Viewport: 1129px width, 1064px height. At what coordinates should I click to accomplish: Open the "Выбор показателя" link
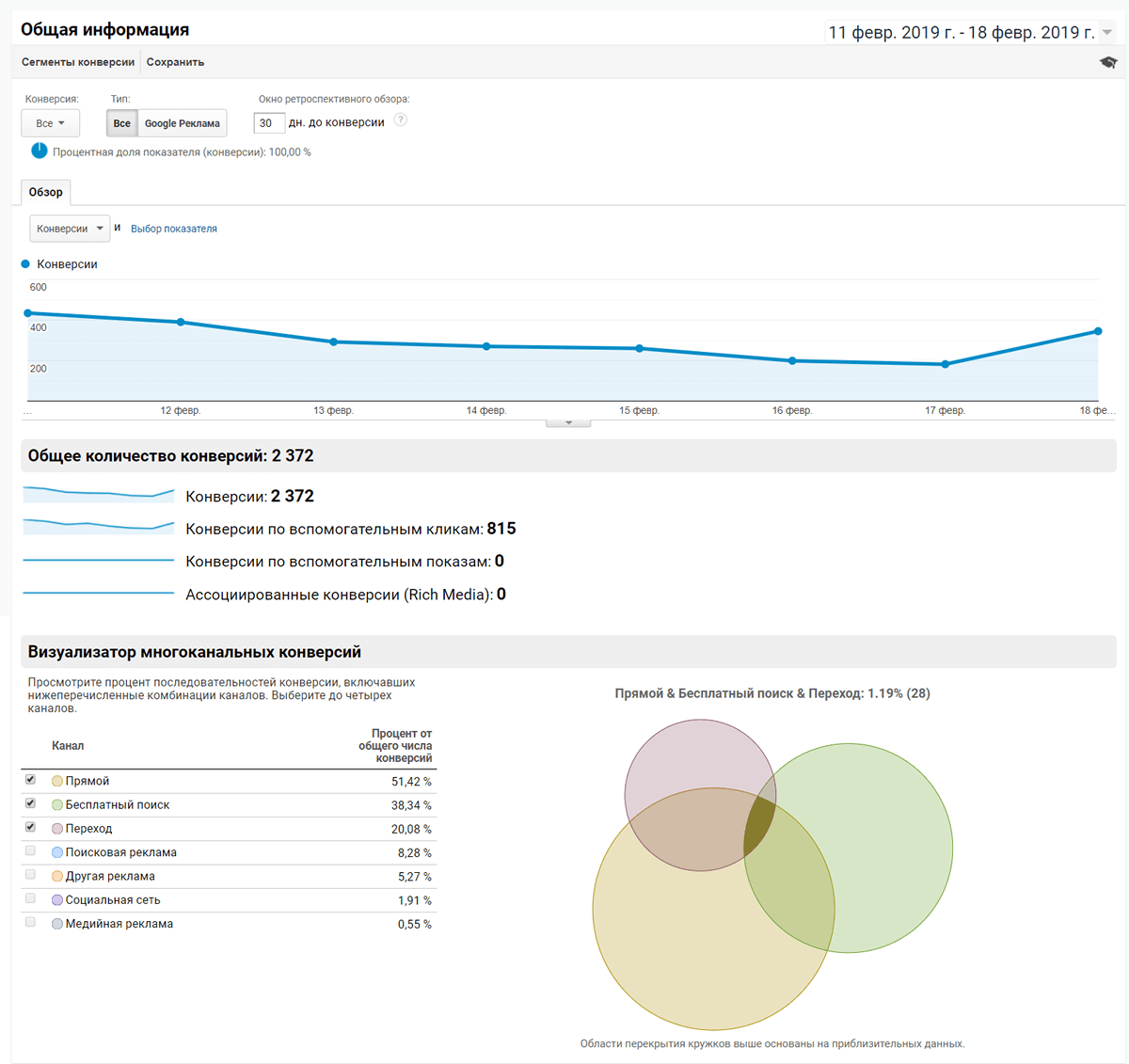(x=174, y=228)
